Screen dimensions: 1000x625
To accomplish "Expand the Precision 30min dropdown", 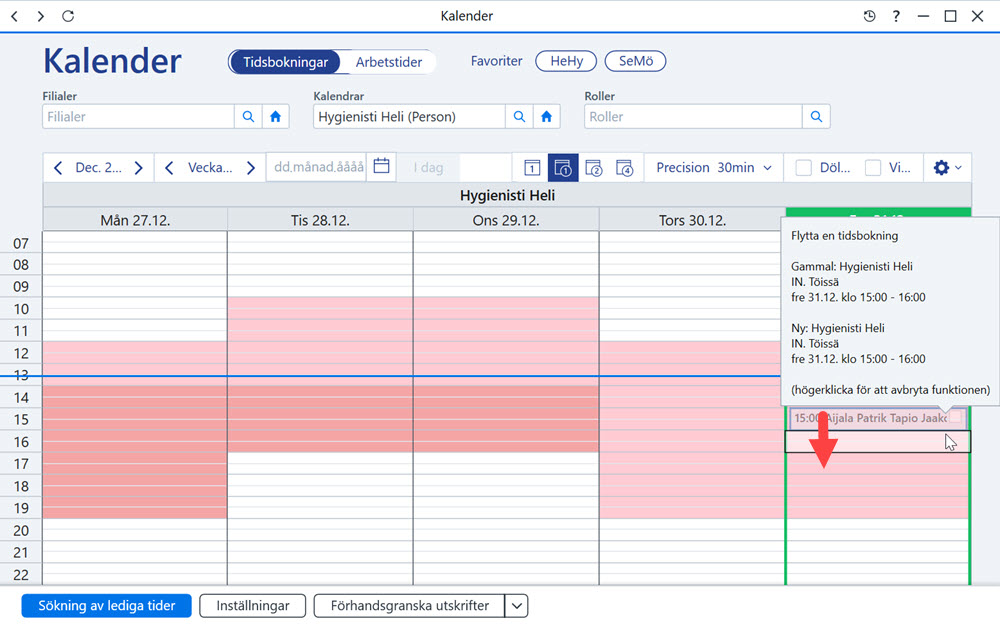I will [x=714, y=168].
